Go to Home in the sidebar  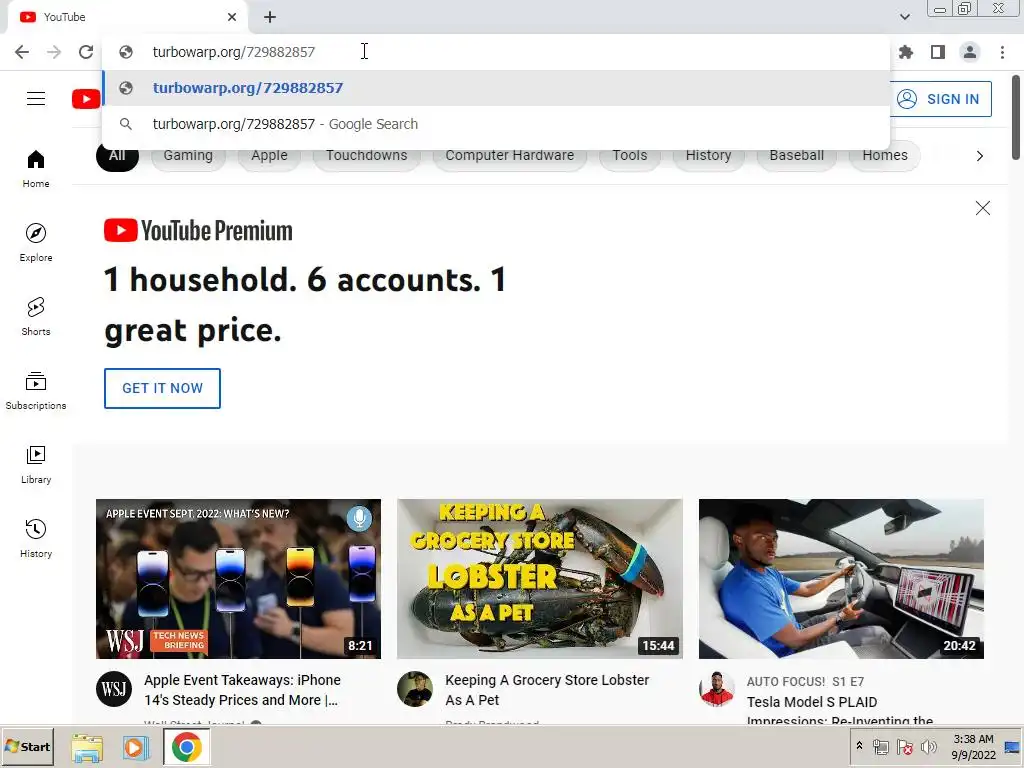point(36,168)
